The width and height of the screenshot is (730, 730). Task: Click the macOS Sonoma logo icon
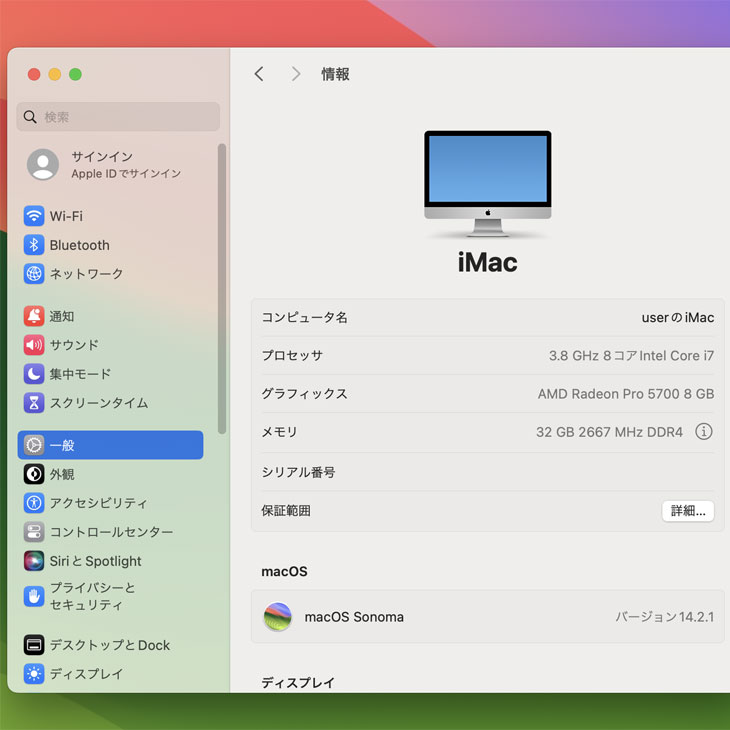tap(277, 617)
